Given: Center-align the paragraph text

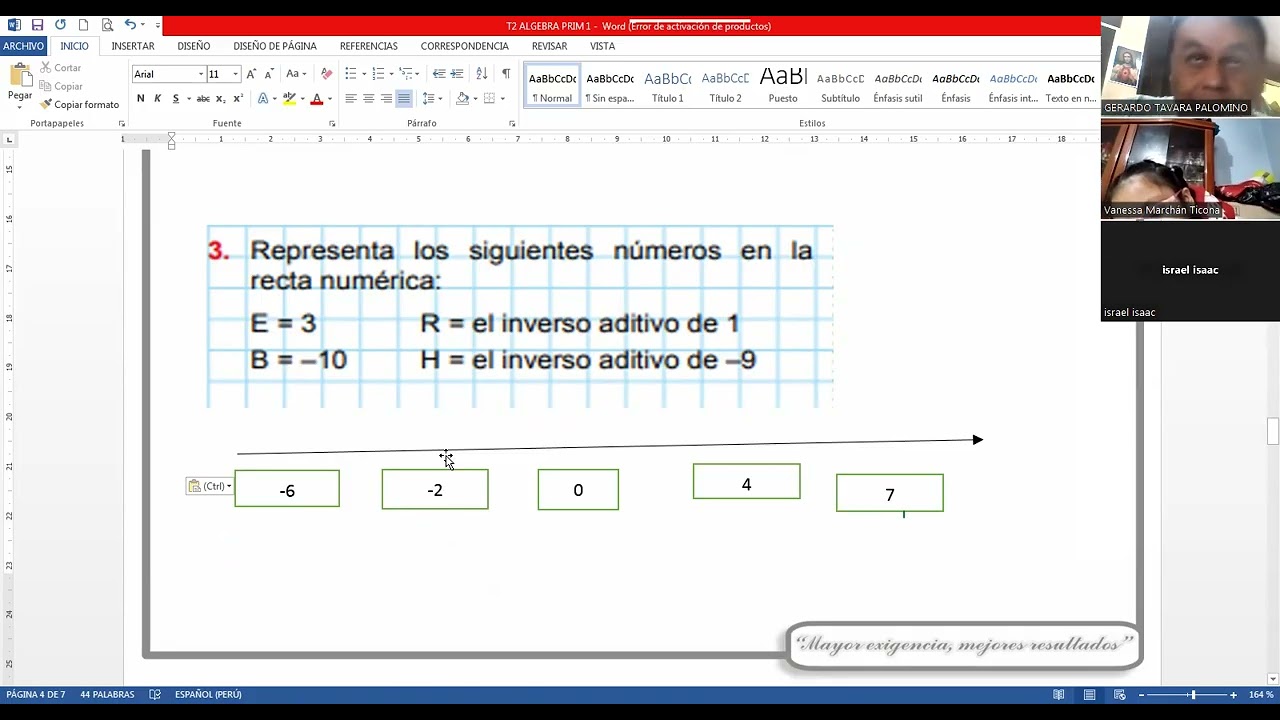Looking at the screenshot, I should coord(369,98).
